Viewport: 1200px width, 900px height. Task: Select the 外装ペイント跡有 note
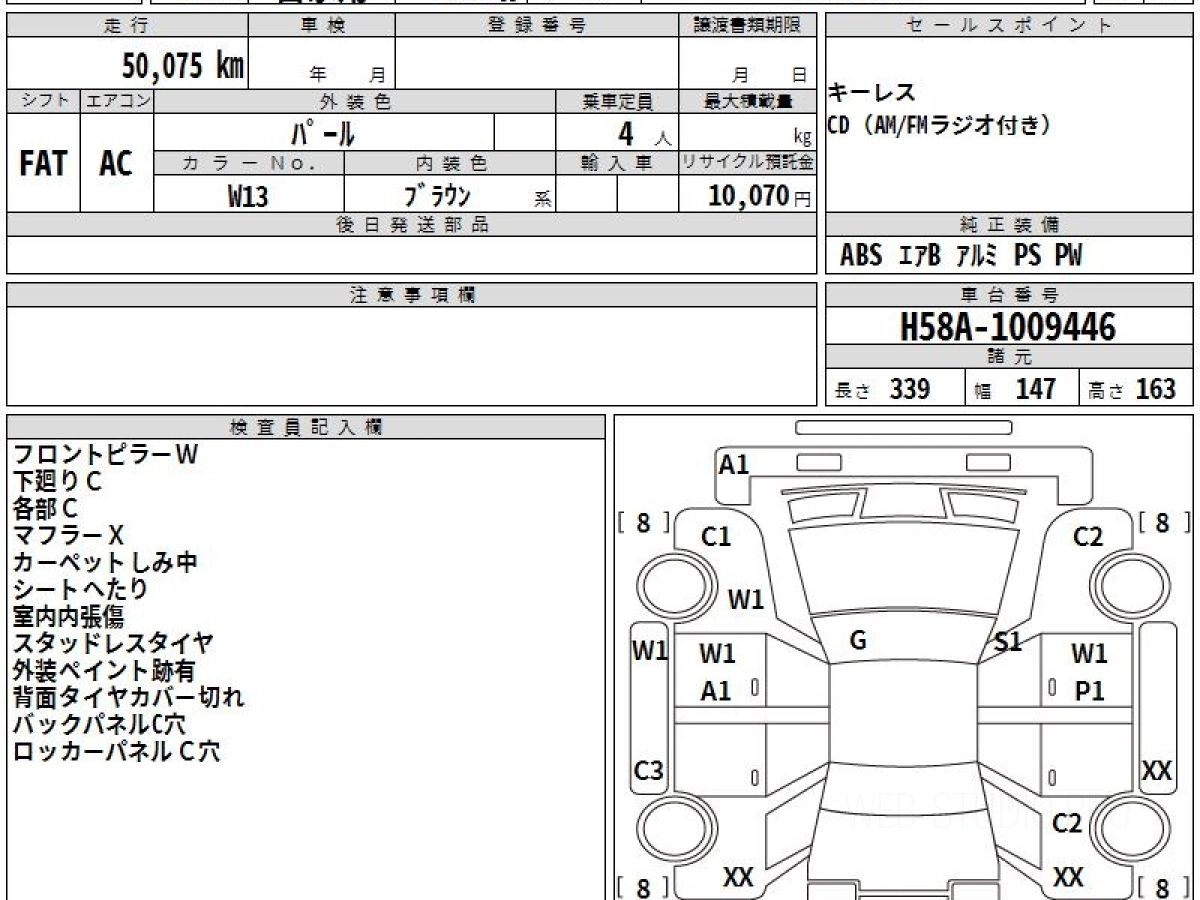[104, 671]
